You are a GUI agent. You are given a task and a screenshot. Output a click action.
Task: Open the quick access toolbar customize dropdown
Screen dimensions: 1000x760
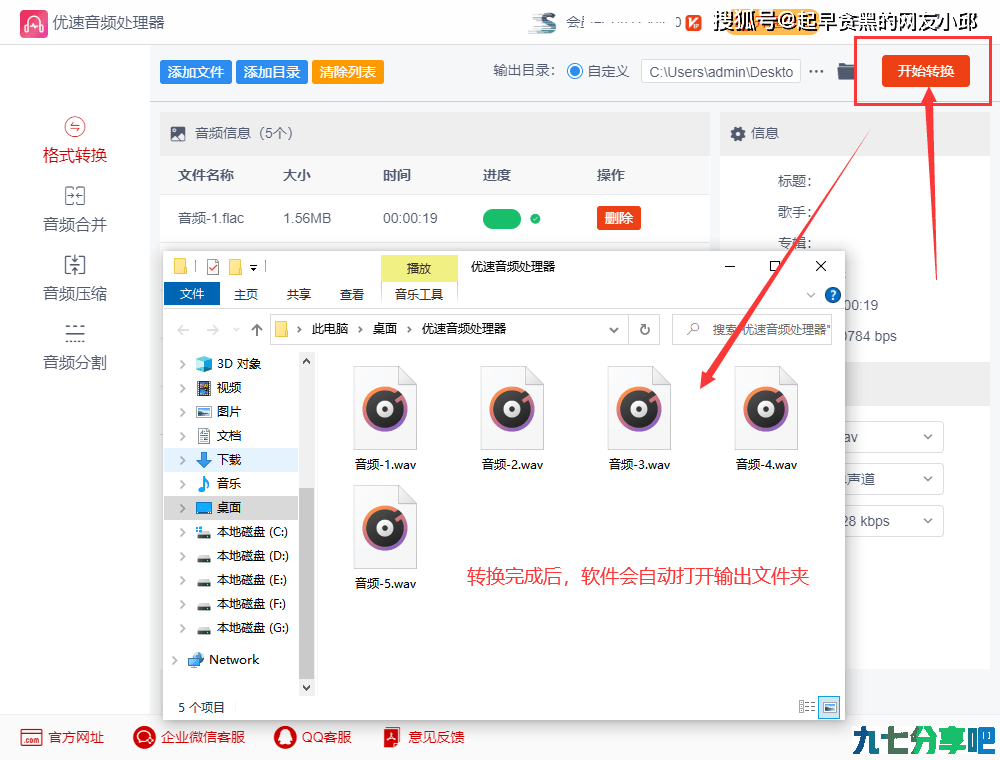[253, 267]
